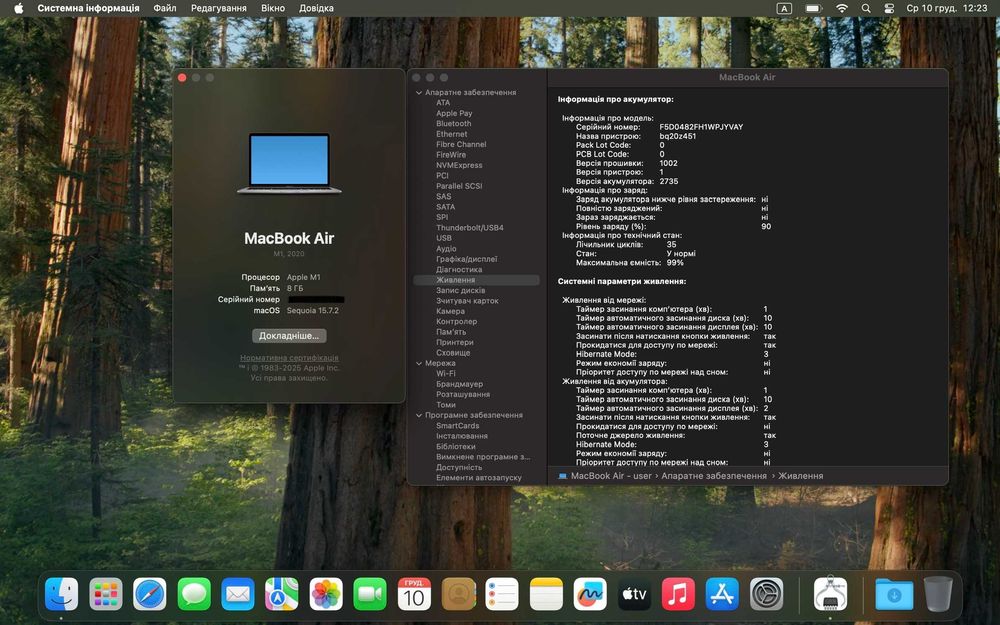Viewport: 1000px width, 625px height.
Task: Click MacBook Air - user in path bar
Action: [x=611, y=476]
